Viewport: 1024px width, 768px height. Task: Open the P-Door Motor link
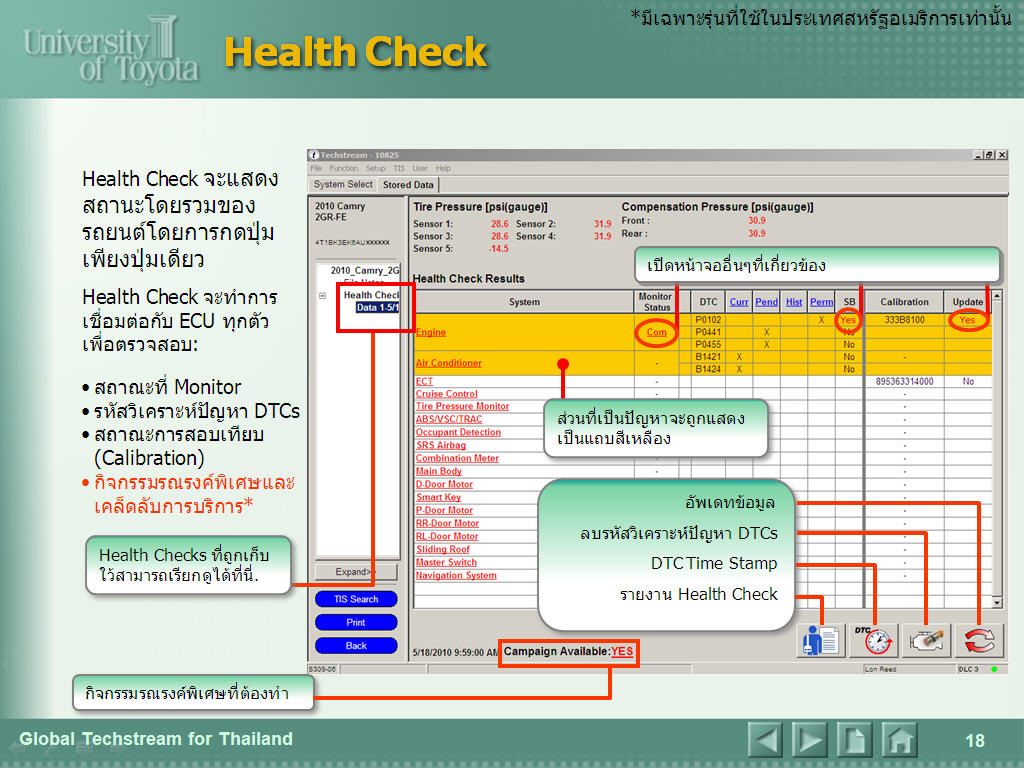click(445, 511)
